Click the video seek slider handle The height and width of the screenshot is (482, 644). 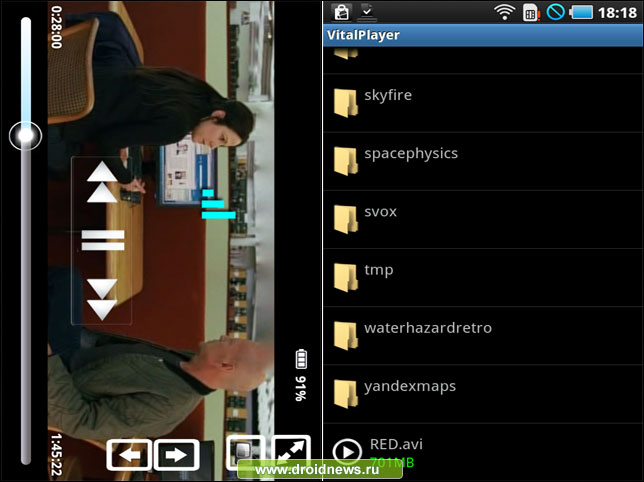(x=25, y=135)
